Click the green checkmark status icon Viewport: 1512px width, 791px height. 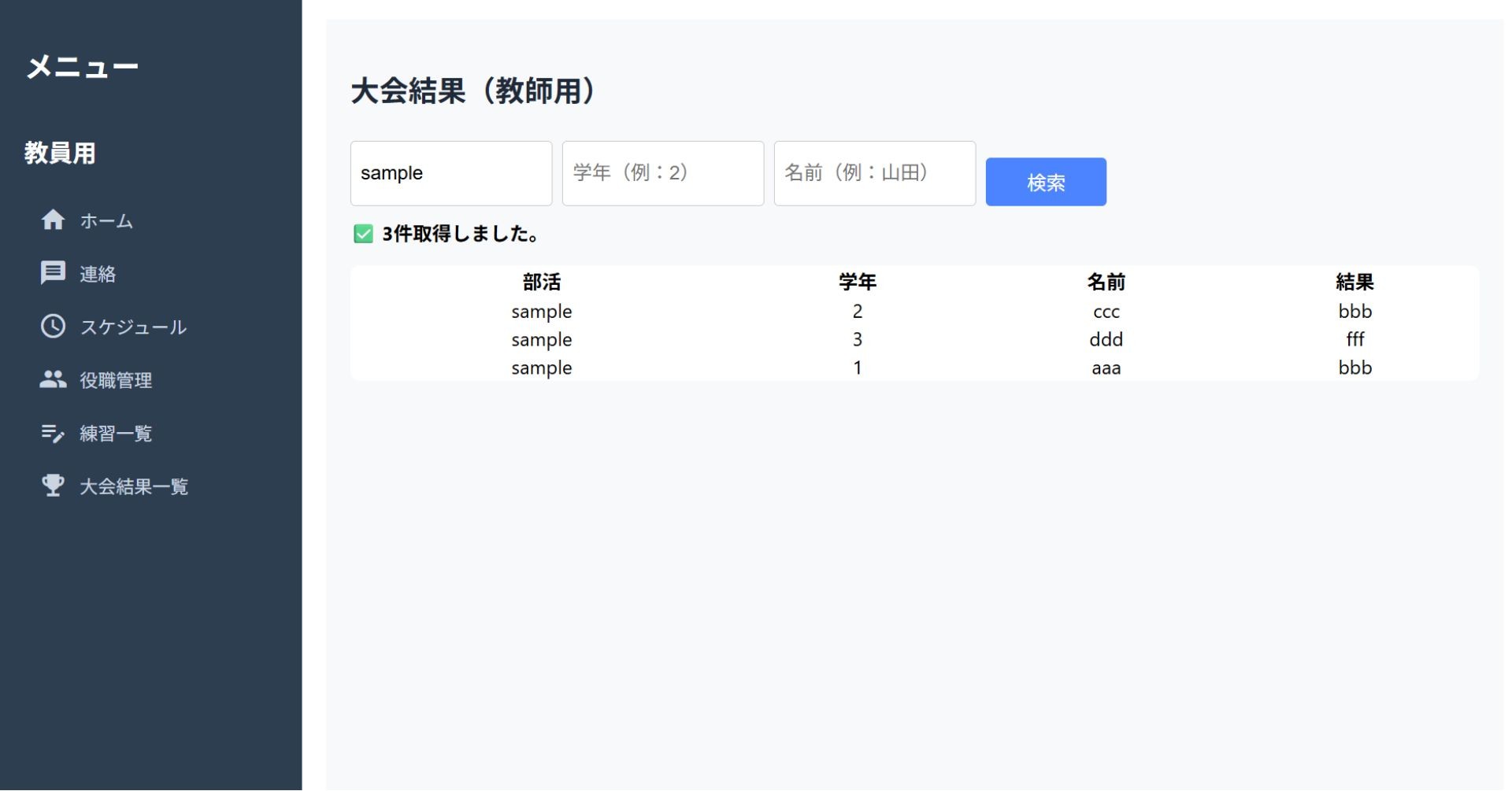(363, 234)
